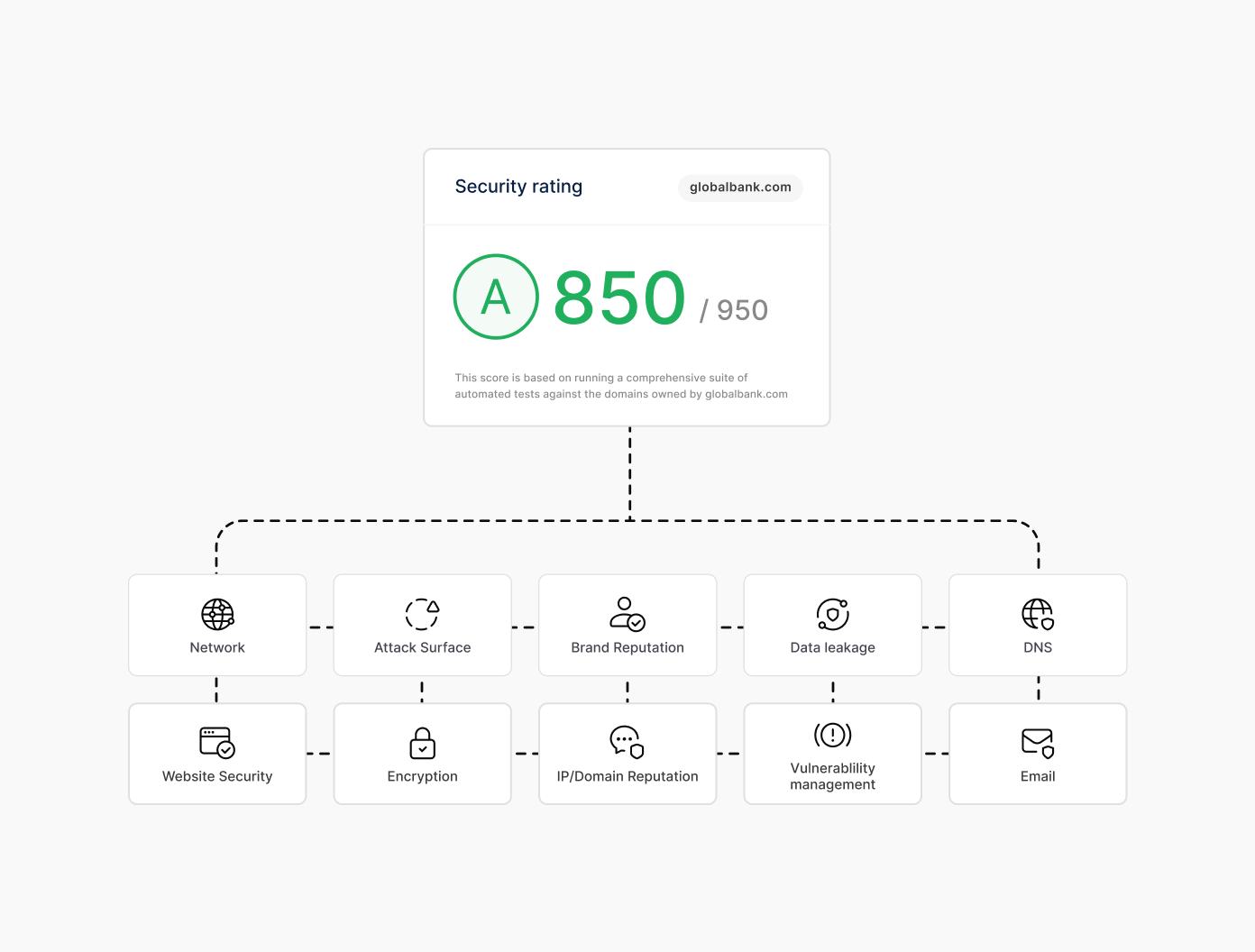Select the Data leakage label

(833, 647)
